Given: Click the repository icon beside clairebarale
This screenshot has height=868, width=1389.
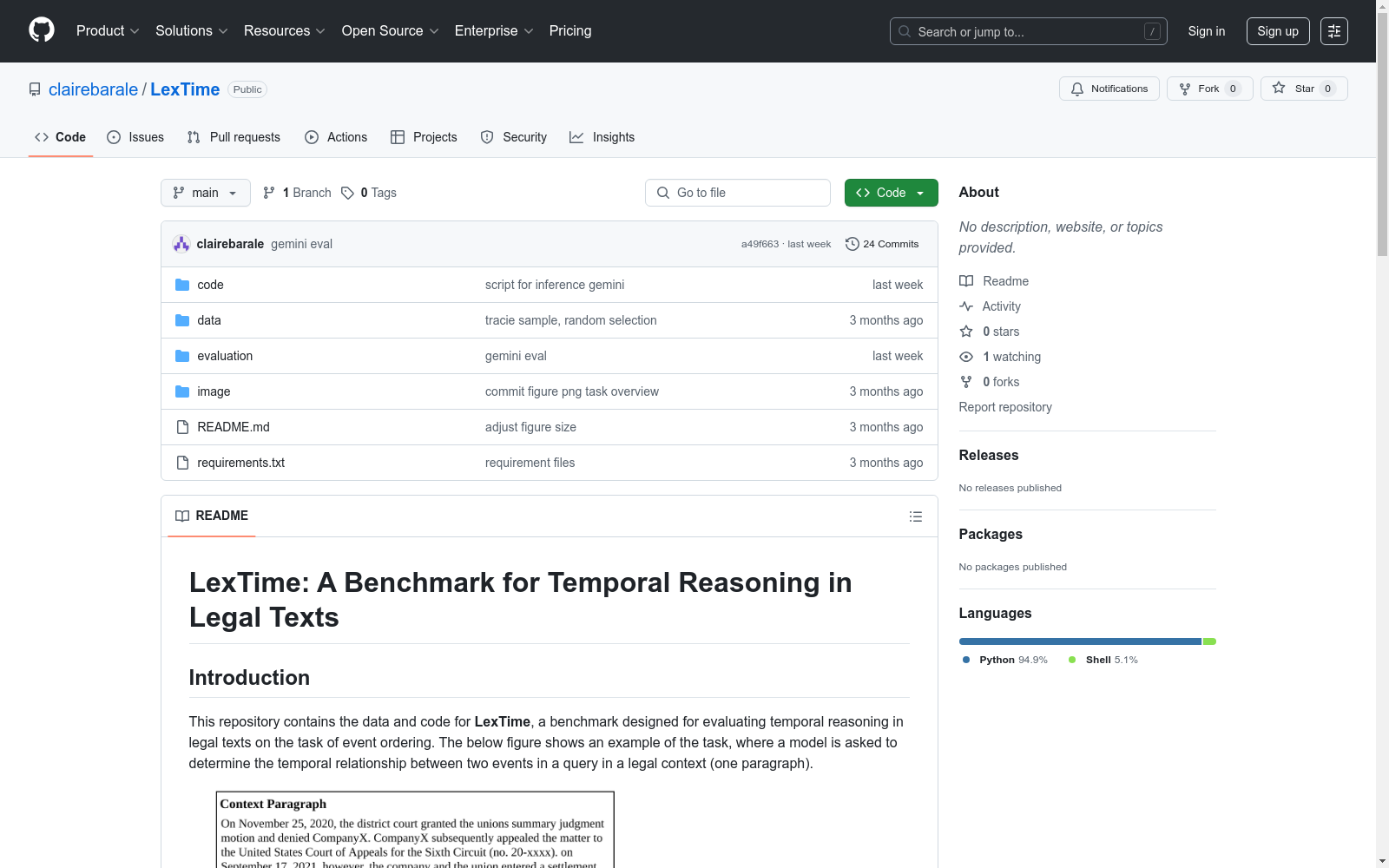Looking at the screenshot, I should coord(35,89).
